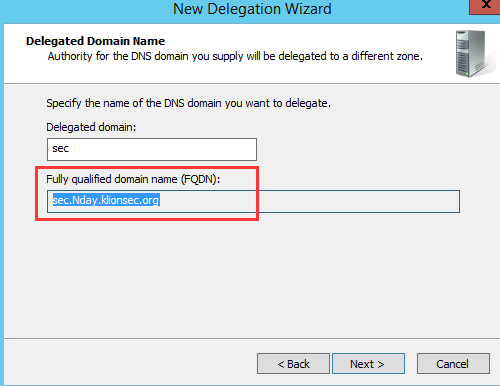Click the Delegated domain label
The height and width of the screenshot is (386, 500).
[x=91, y=127]
